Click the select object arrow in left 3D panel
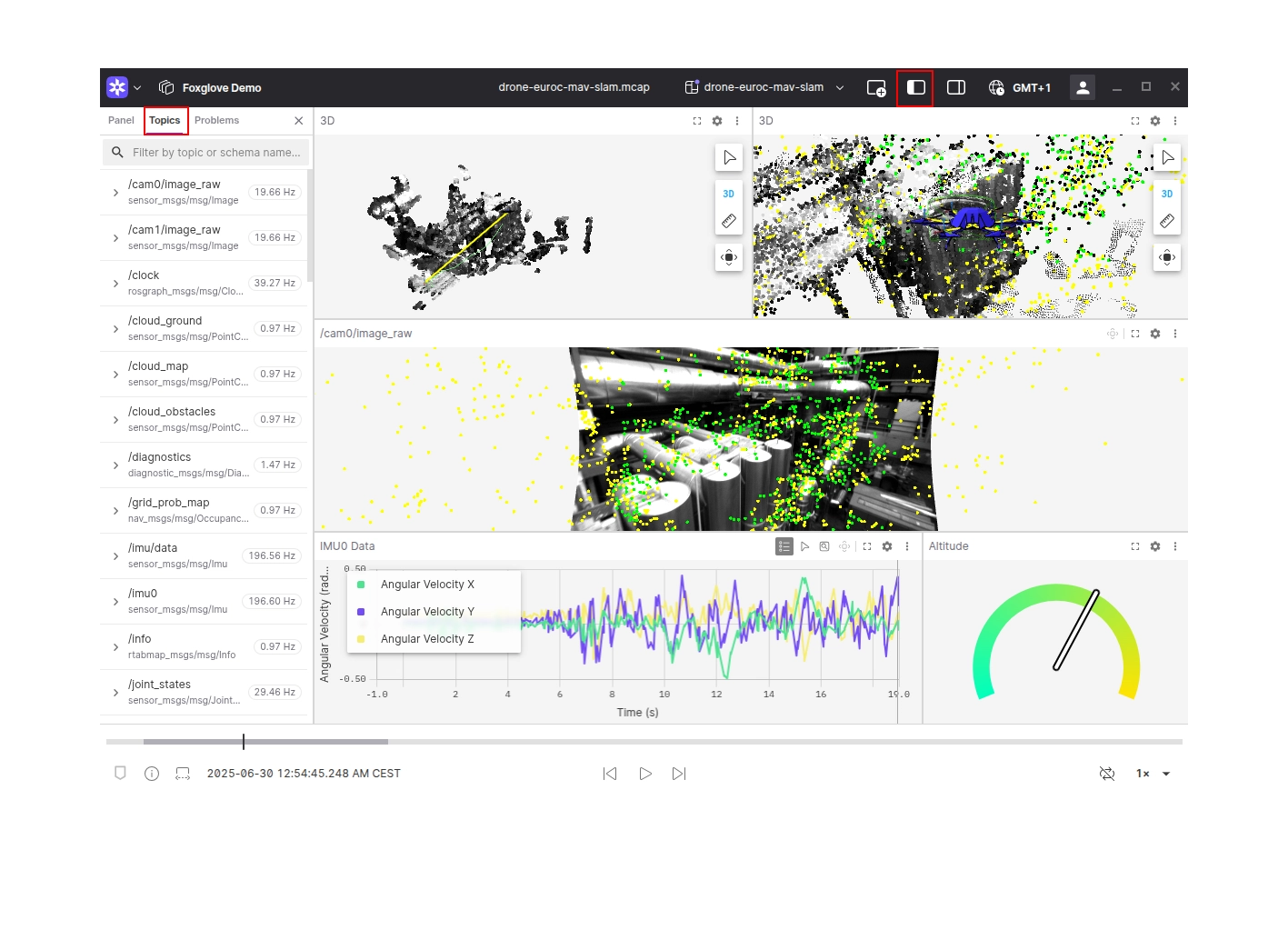Image resolution: width=1288 pixels, height=930 pixels. coord(728,157)
